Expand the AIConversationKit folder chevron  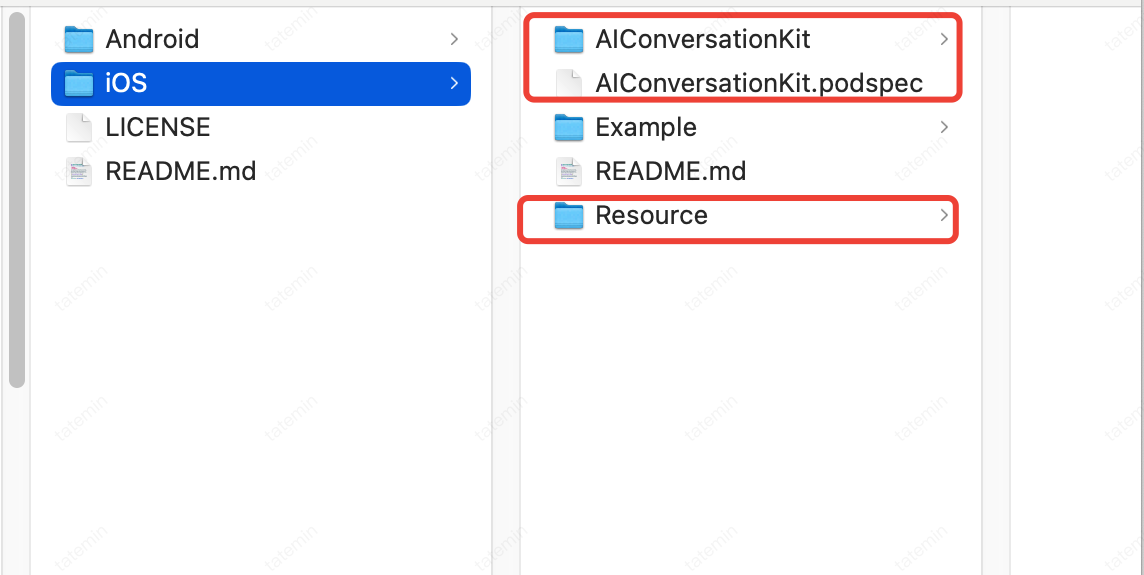coord(943,39)
